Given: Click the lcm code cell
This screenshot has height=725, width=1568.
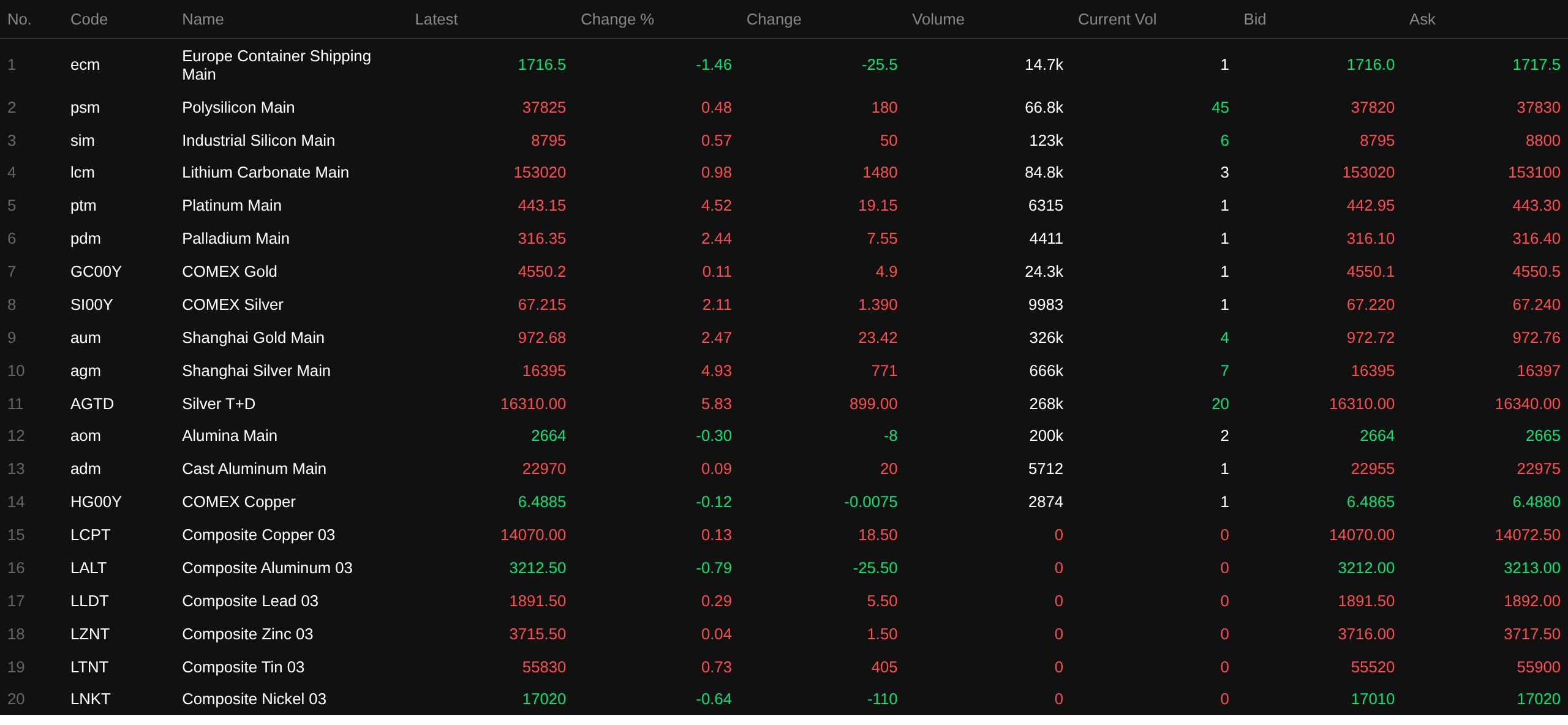Looking at the screenshot, I should click(x=83, y=173).
